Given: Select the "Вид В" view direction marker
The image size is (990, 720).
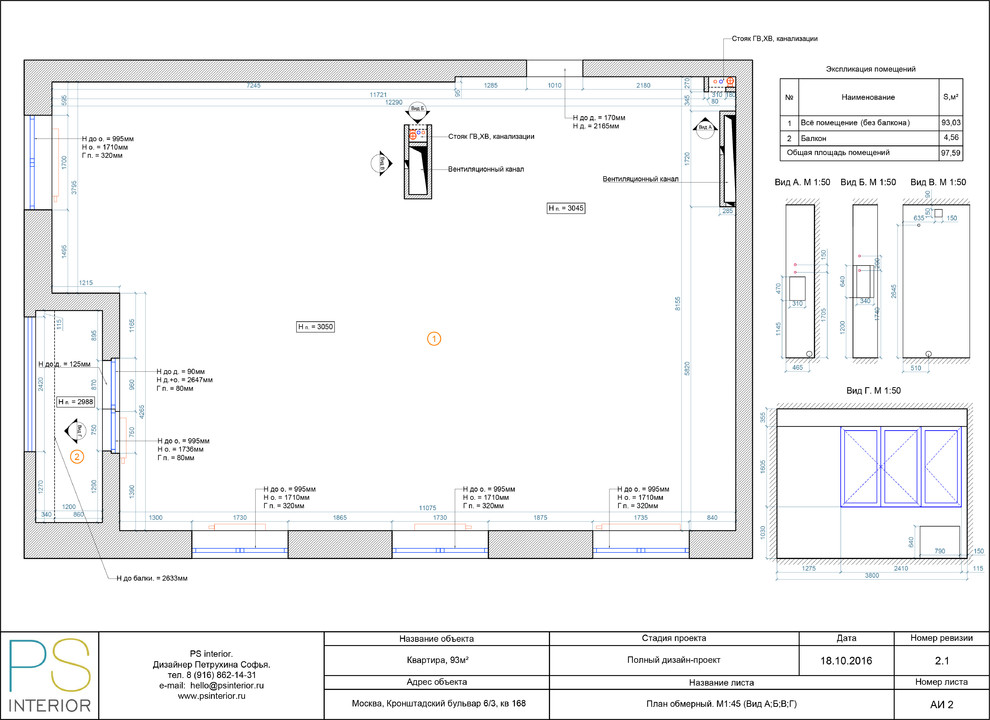Looking at the screenshot, I should tap(381, 162).
